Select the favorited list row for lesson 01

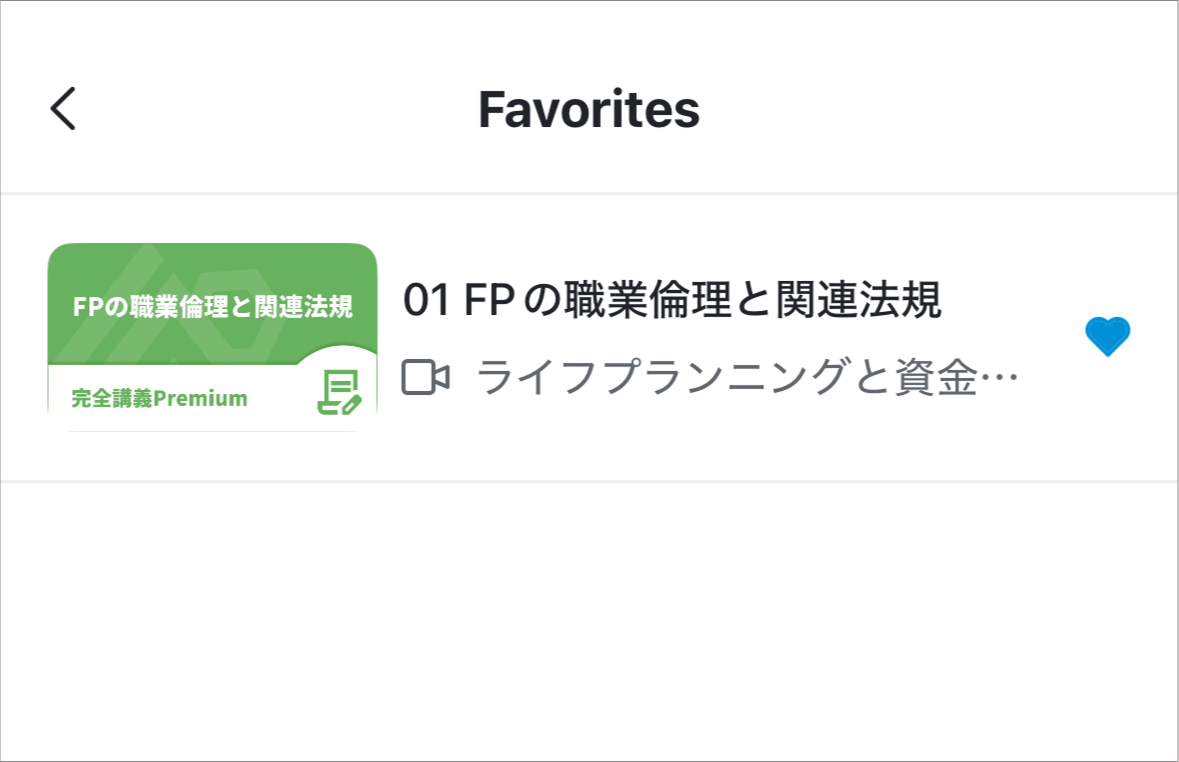pyautogui.click(x=590, y=337)
